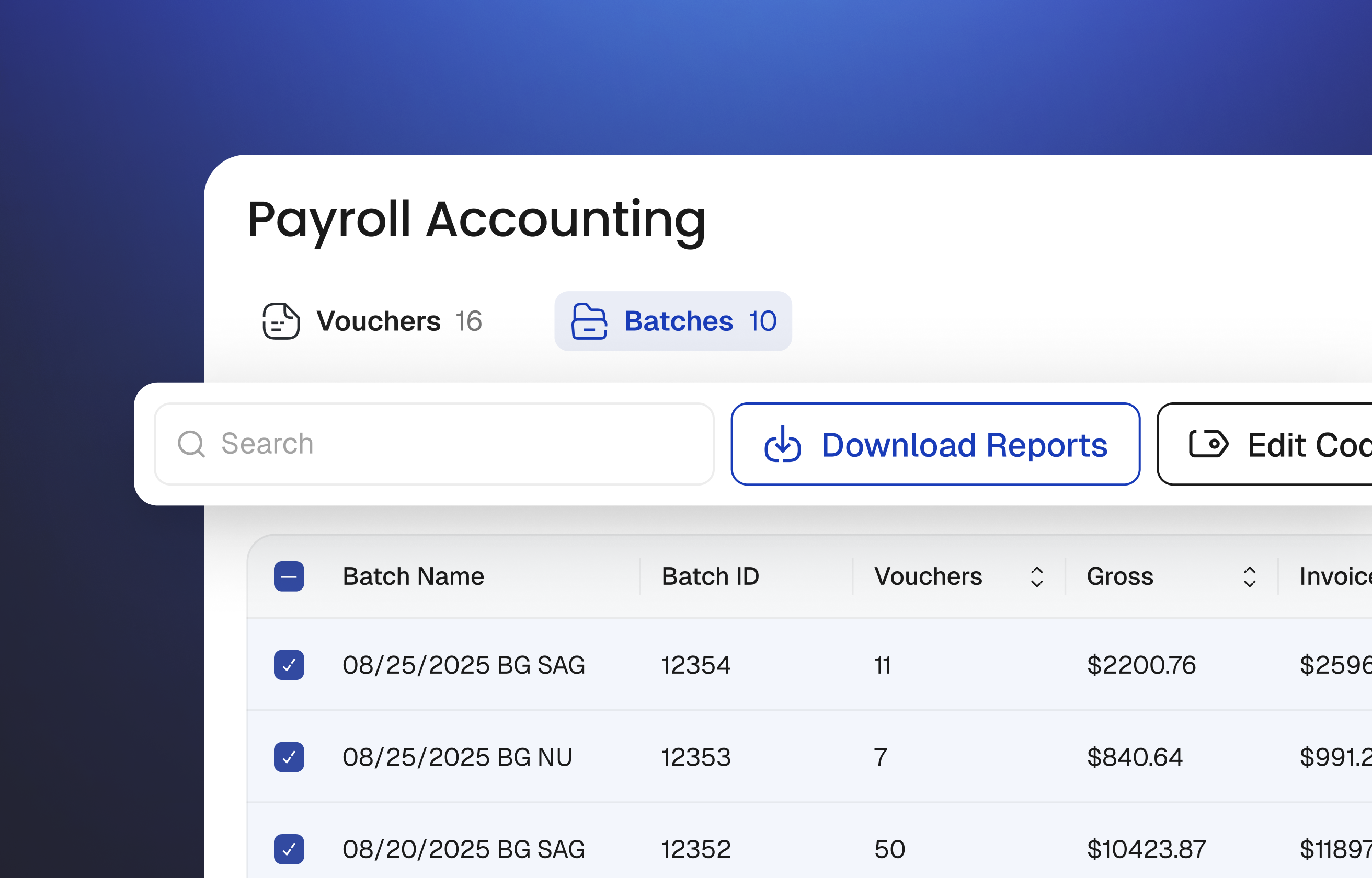The width and height of the screenshot is (1372, 878).
Task: Click gross amount $2200.76
Action: pos(1141,665)
